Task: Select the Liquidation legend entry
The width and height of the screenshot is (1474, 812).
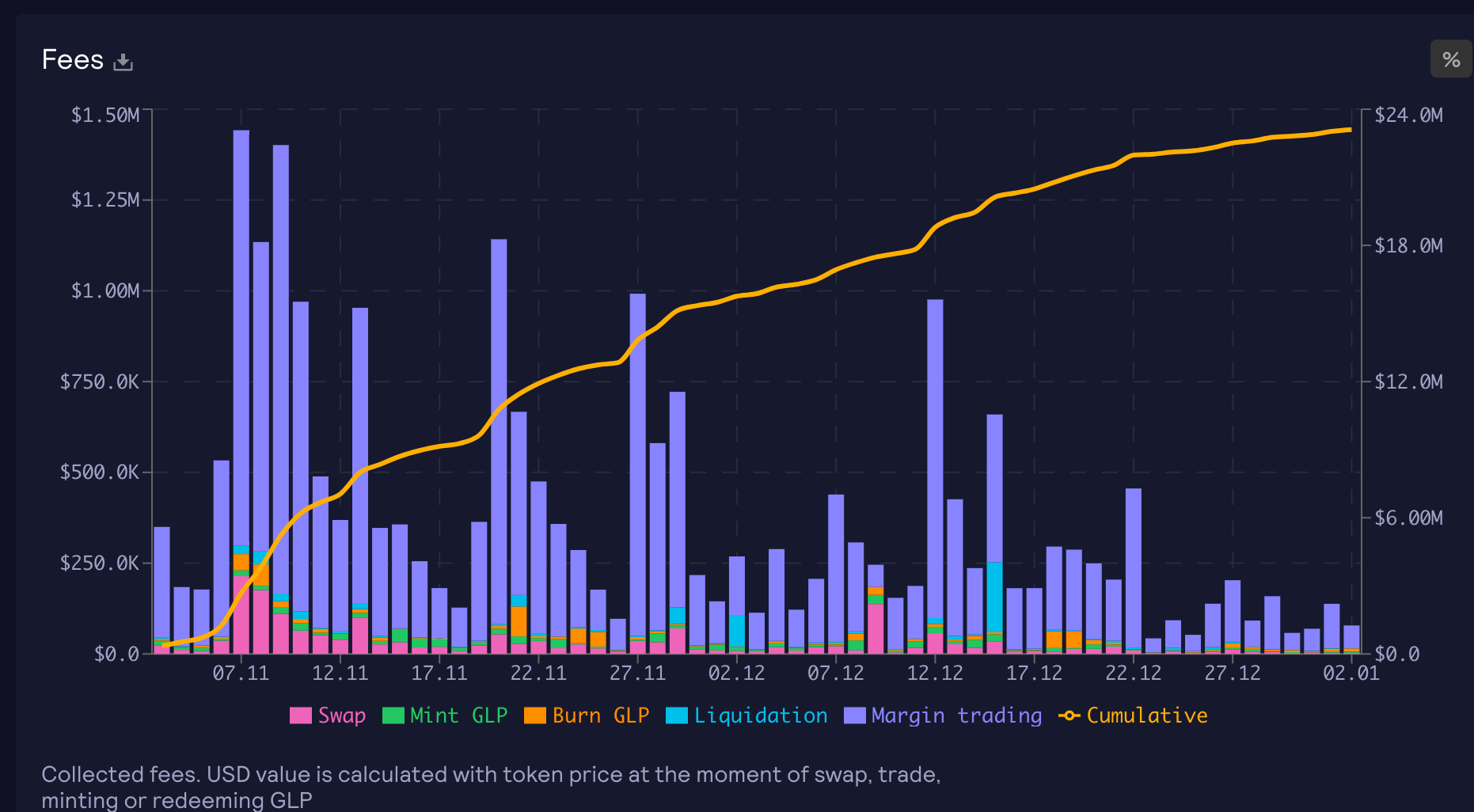Action: pyautogui.click(x=760, y=715)
